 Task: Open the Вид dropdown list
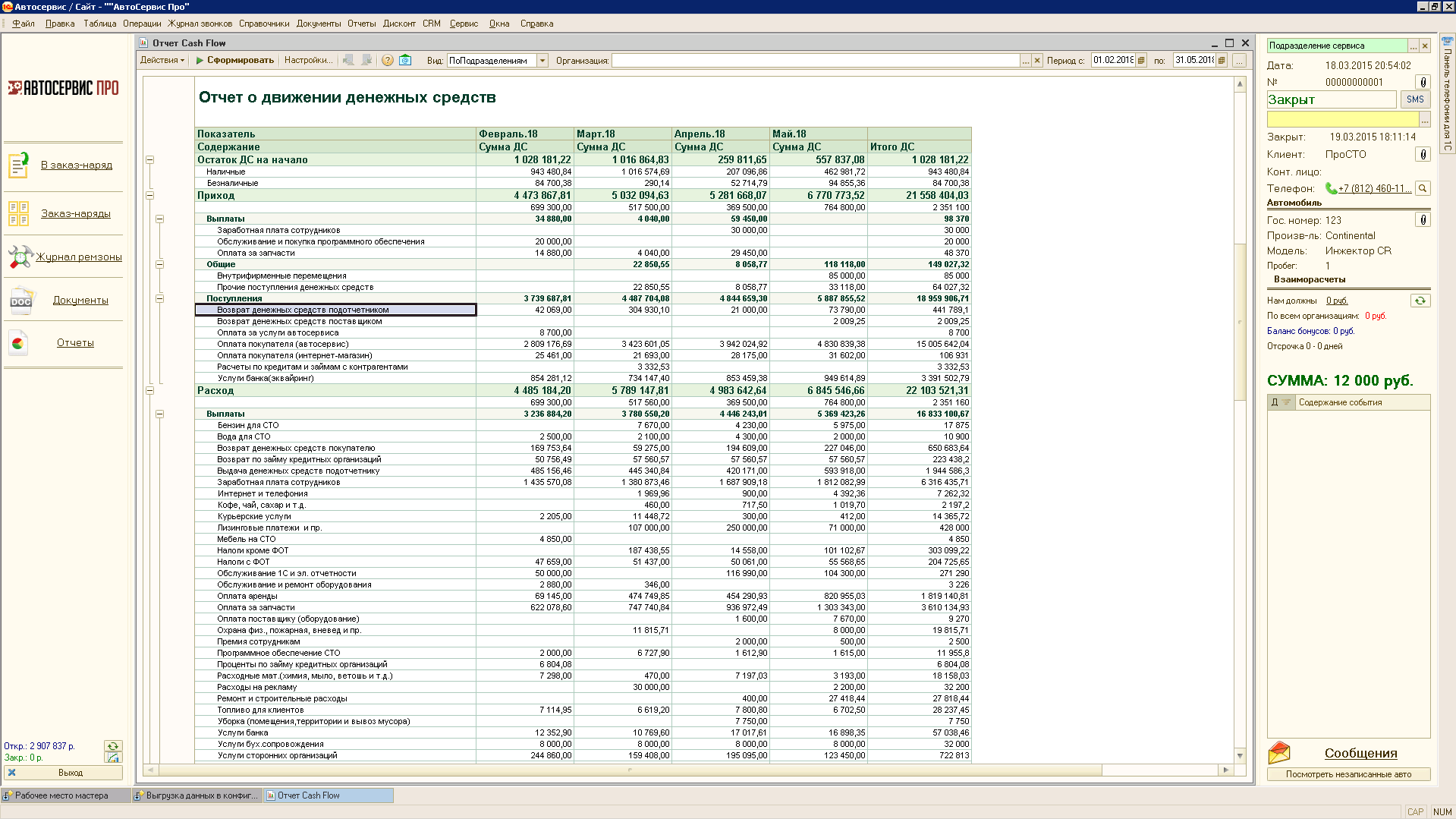coord(542,61)
